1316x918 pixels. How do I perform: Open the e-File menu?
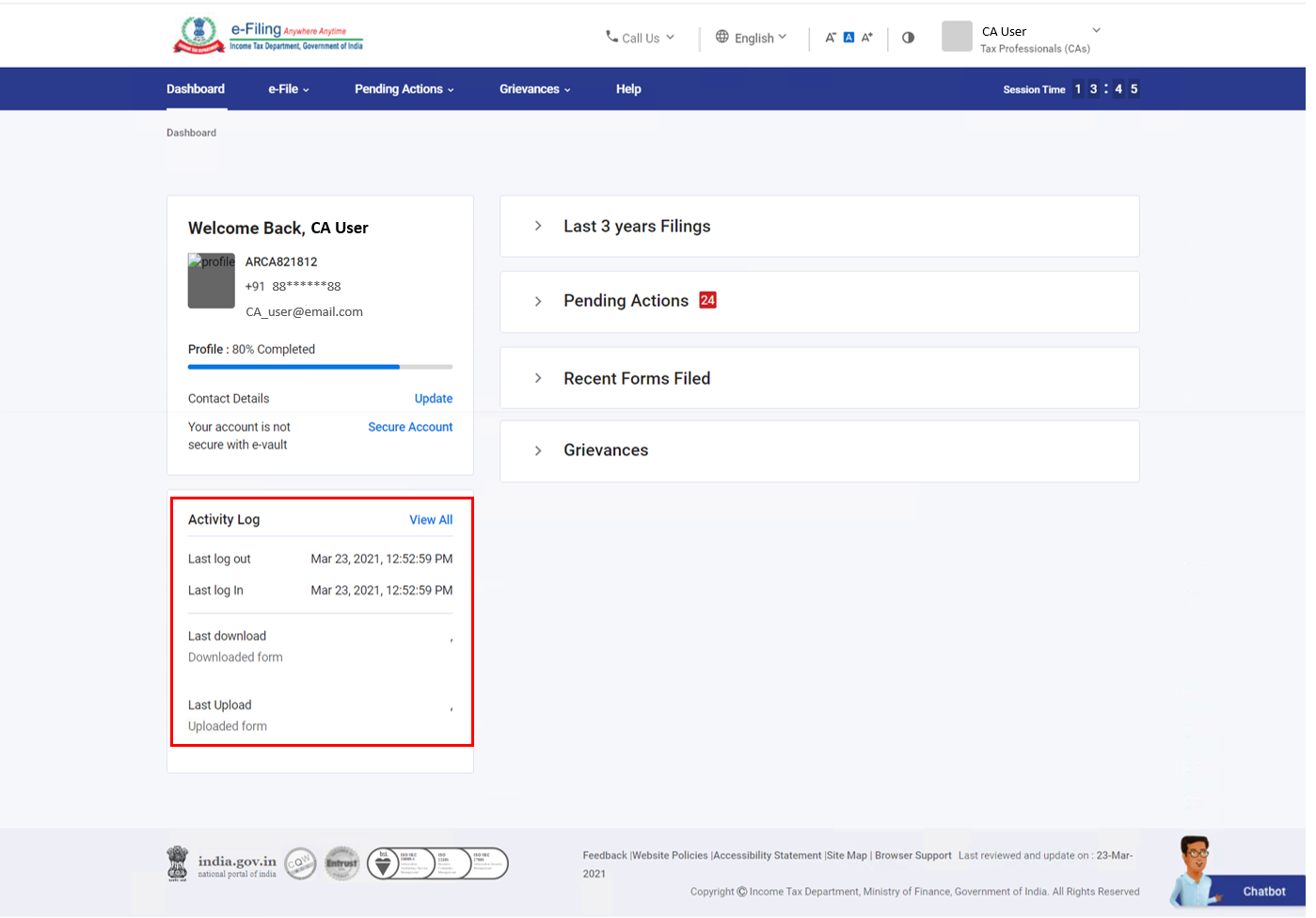pos(288,89)
